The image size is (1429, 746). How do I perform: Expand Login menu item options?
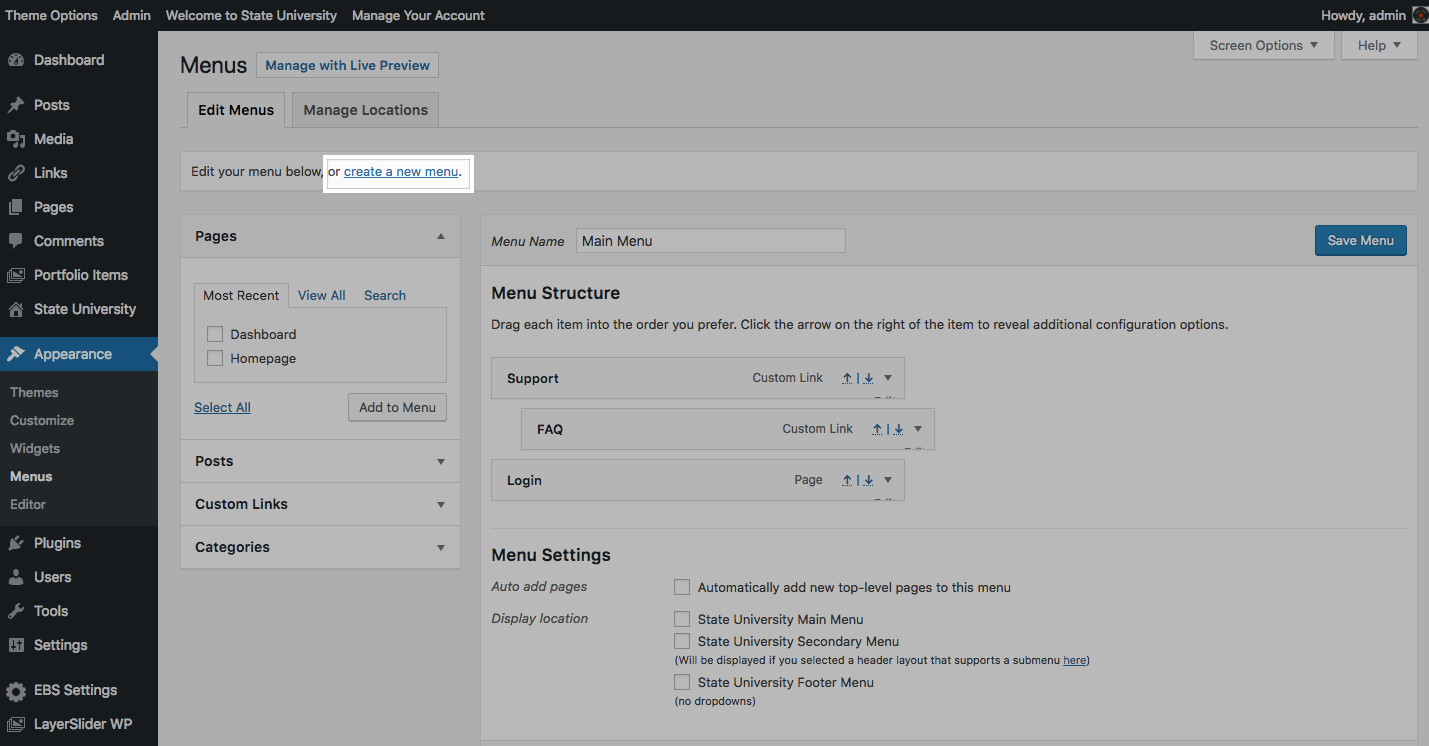click(x=888, y=480)
